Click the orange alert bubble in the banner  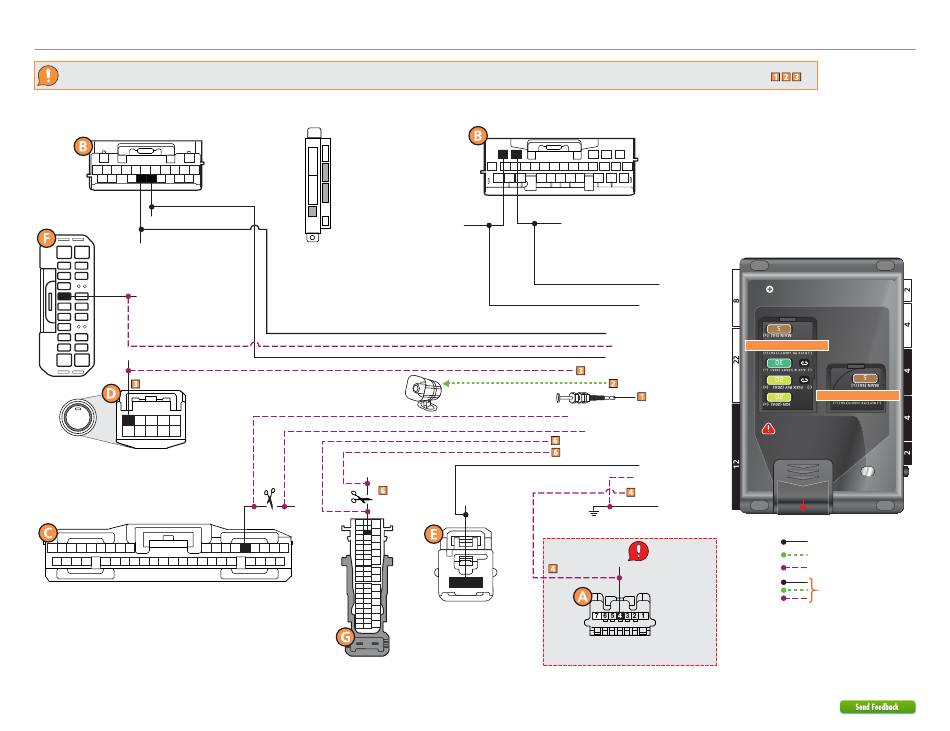[48, 76]
